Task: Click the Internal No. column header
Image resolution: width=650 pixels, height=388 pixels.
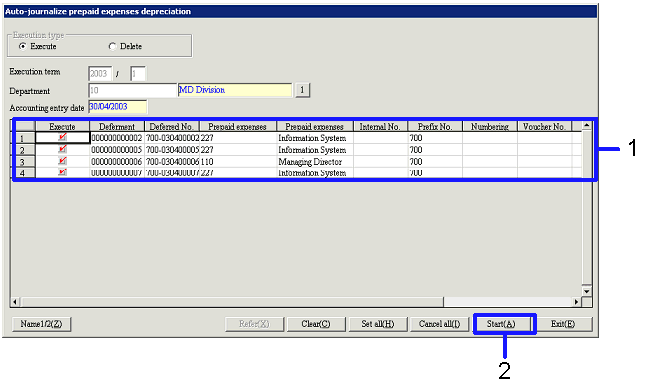Action: (380, 126)
